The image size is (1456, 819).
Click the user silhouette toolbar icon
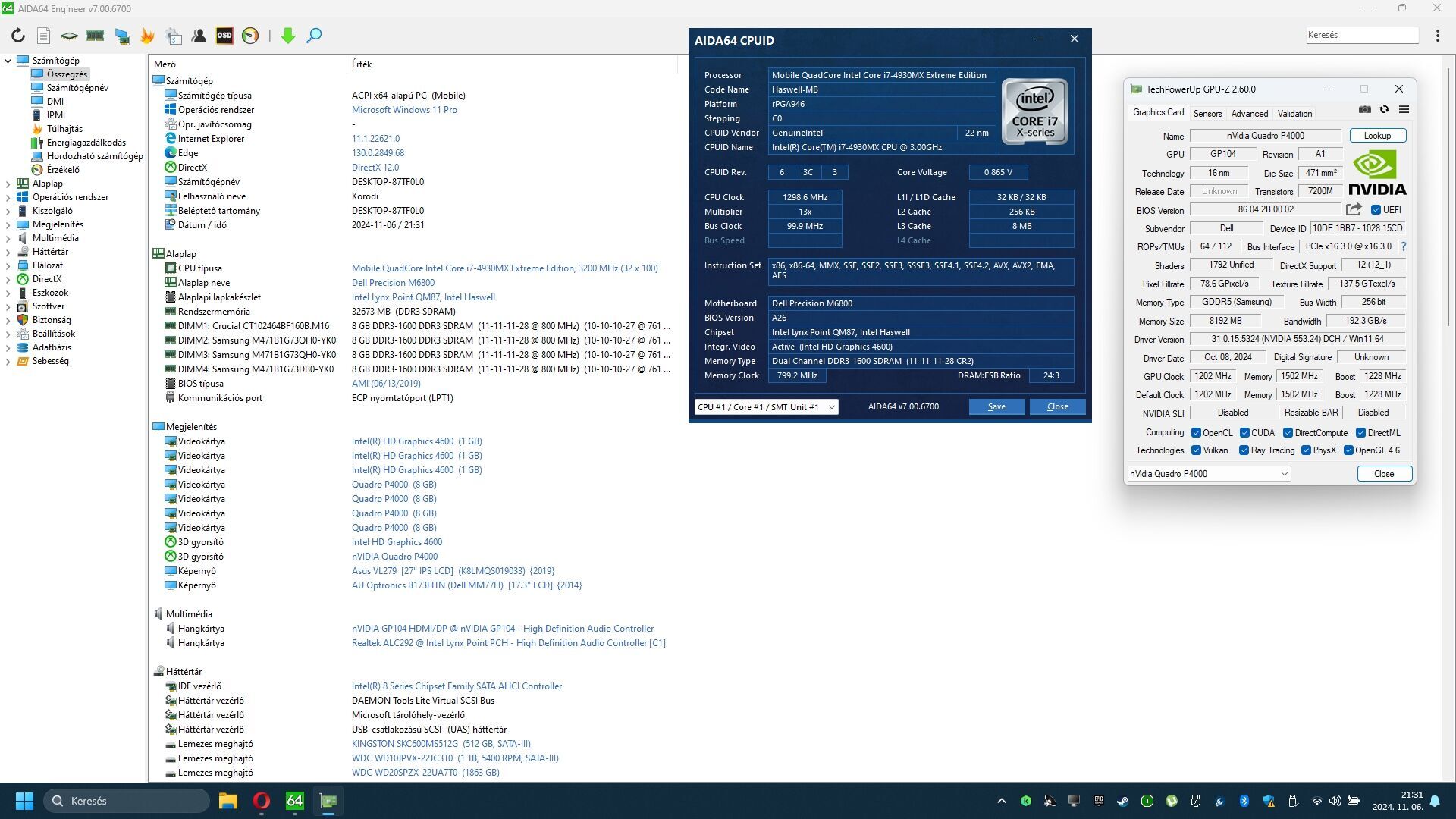coord(199,36)
